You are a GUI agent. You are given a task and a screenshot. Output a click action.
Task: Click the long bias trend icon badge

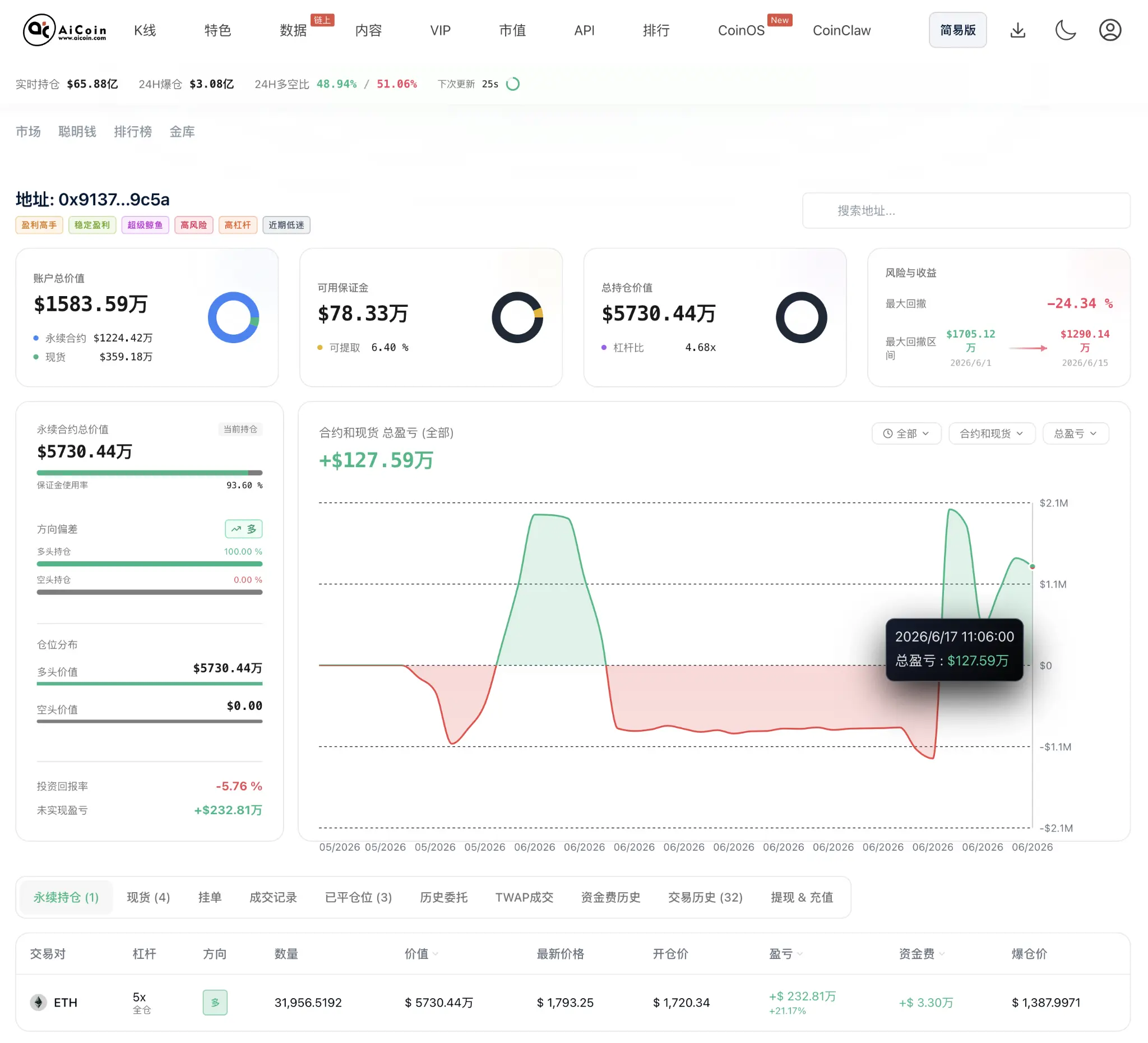244,529
